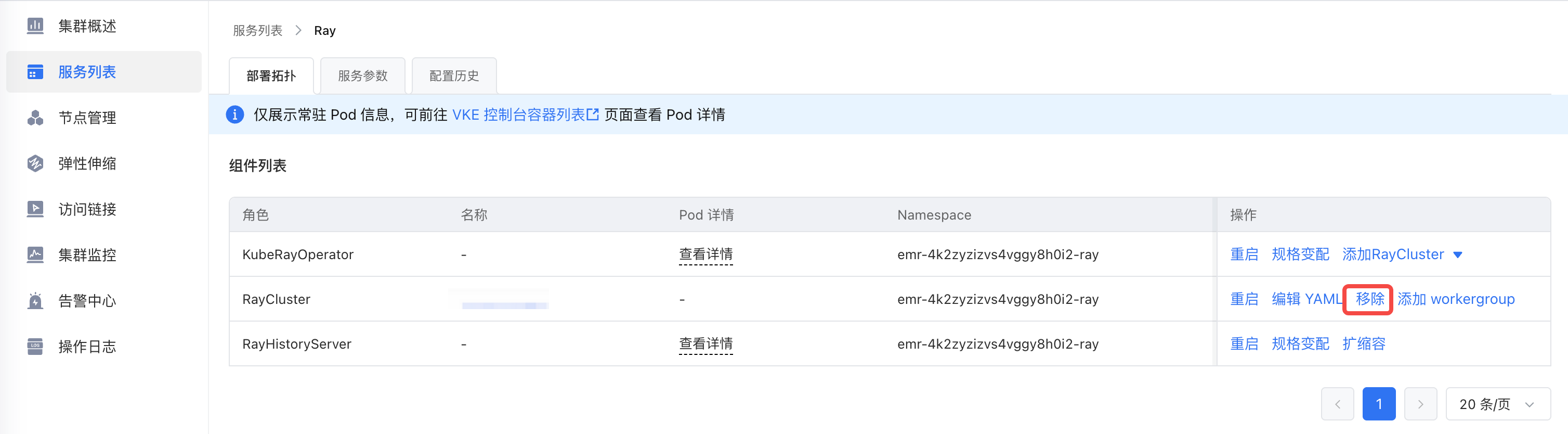Click the alert center bell icon
The width and height of the screenshot is (1568, 434).
coord(35,300)
